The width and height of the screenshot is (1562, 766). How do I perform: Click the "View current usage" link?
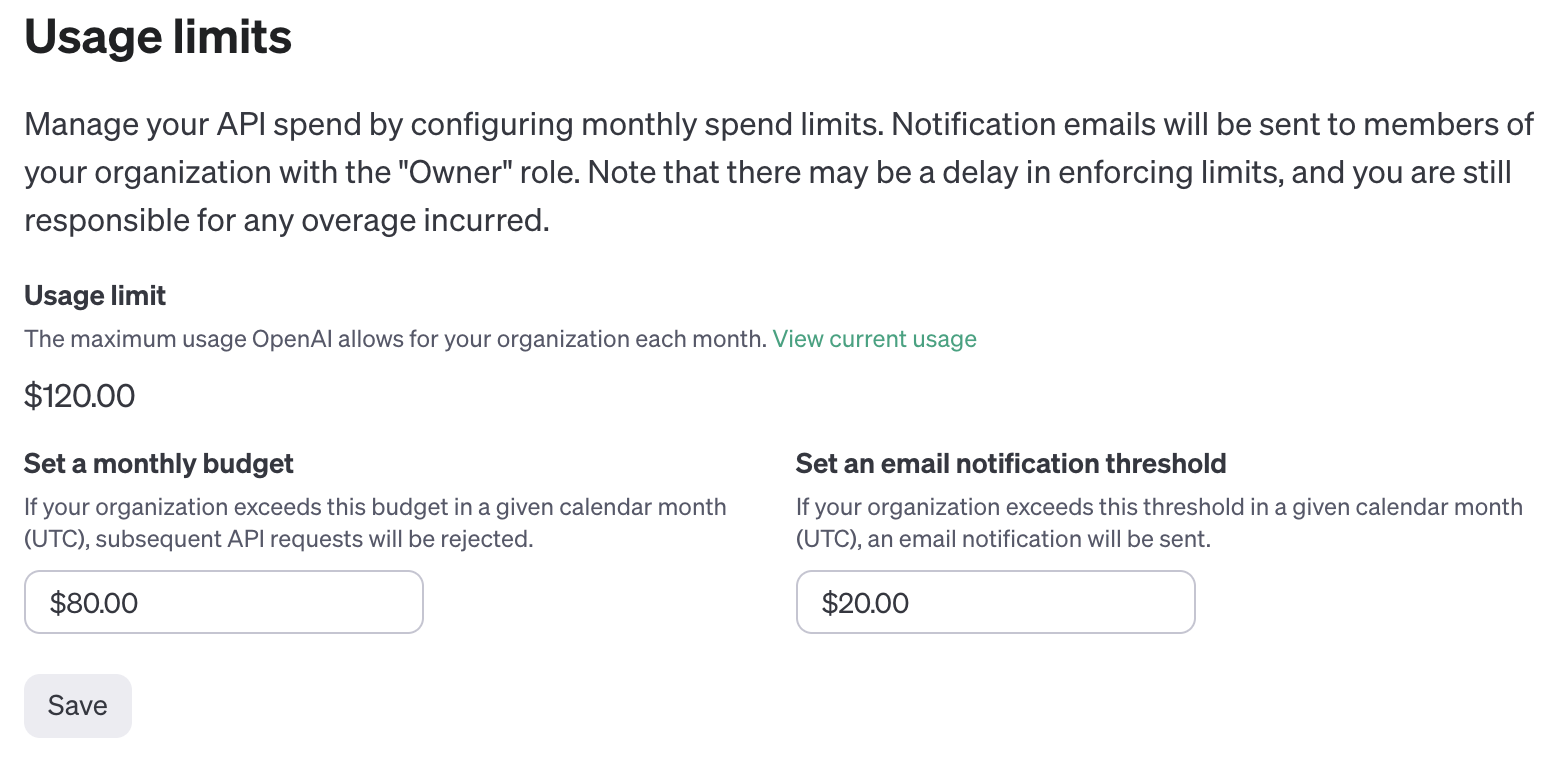pos(874,339)
